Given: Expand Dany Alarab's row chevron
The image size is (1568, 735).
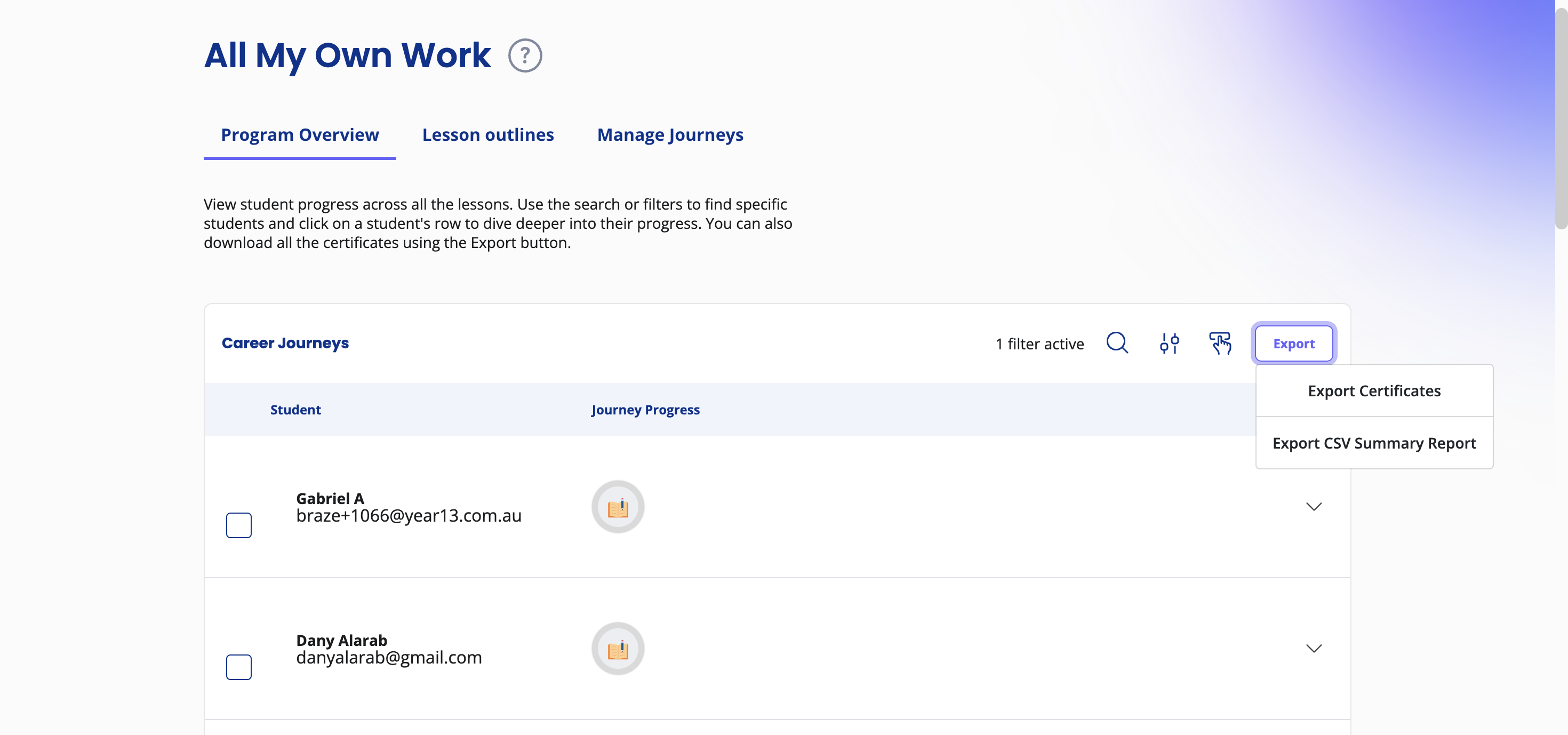Looking at the screenshot, I should pos(1314,649).
